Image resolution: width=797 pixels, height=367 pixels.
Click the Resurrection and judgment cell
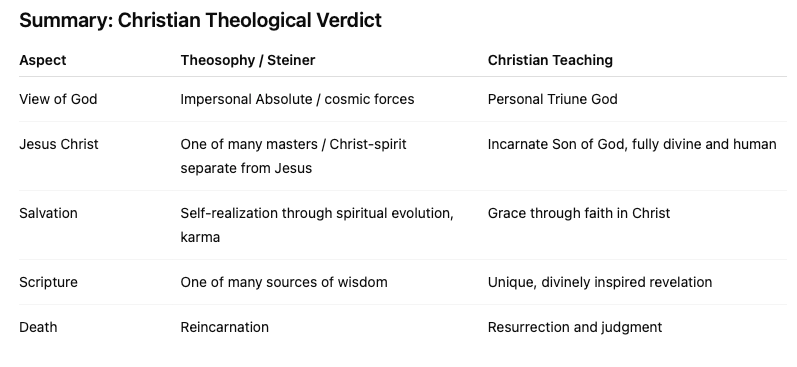575,327
